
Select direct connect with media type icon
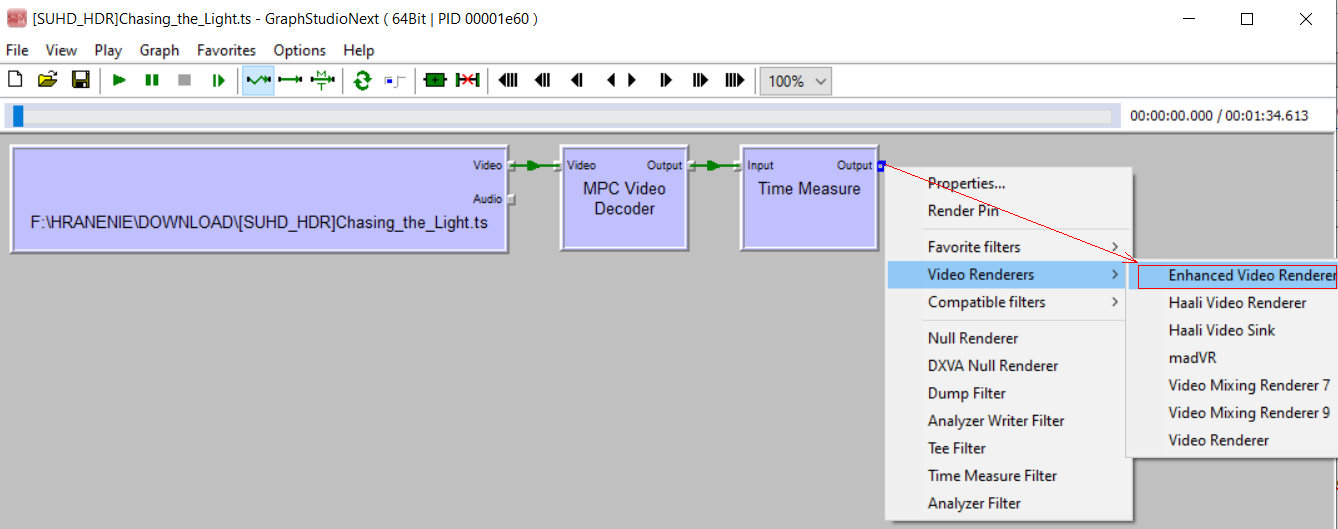tap(323, 80)
